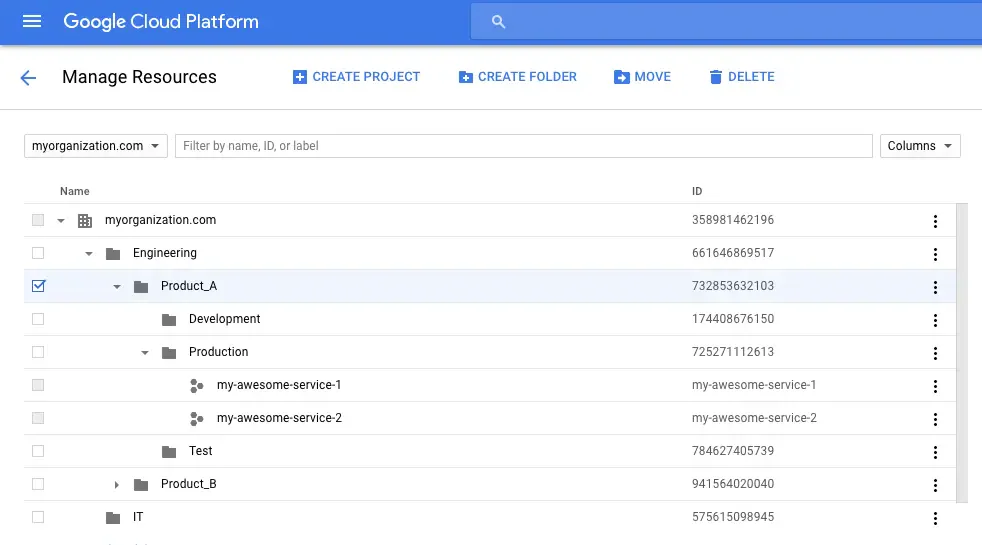Select the IT folder checkbox

38,517
